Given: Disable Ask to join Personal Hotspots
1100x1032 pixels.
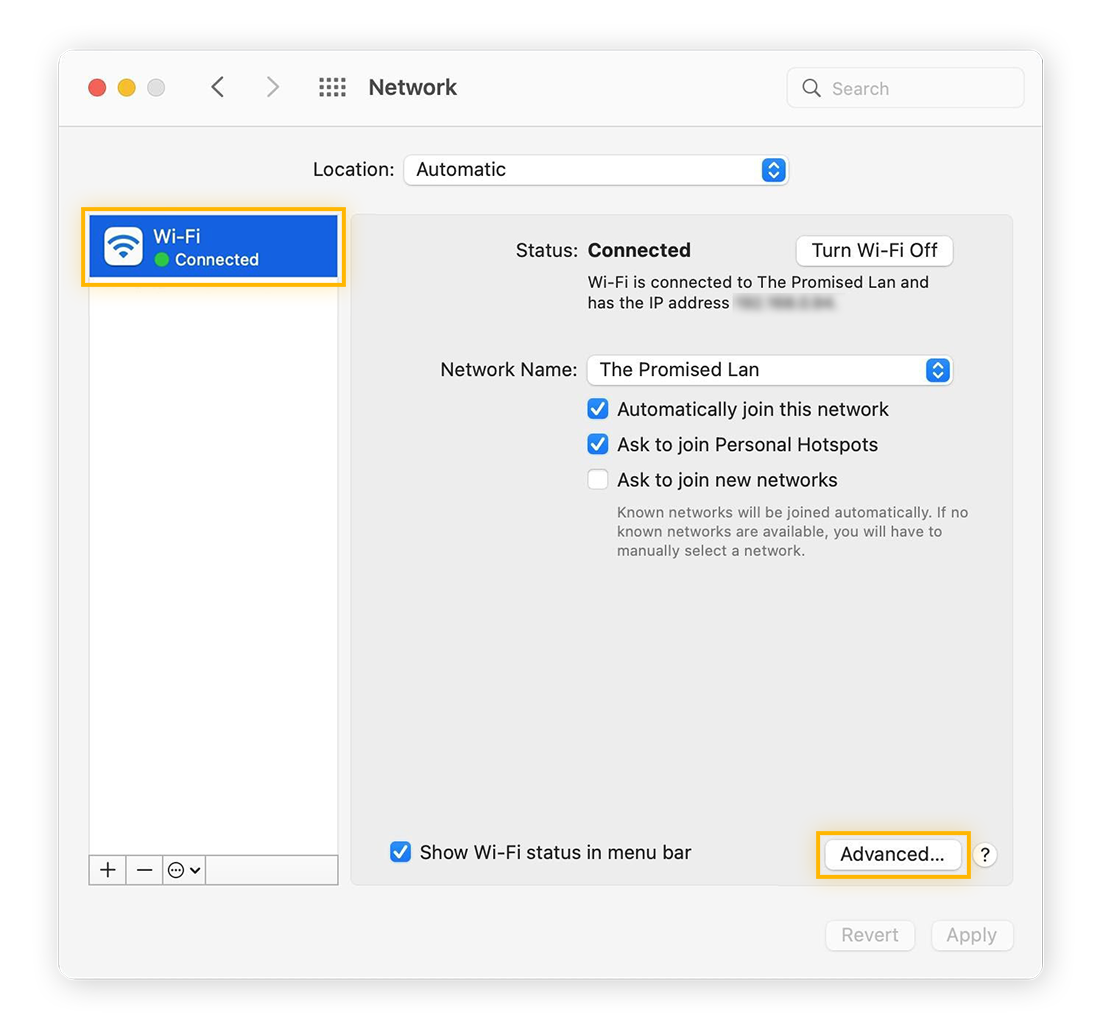Looking at the screenshot, I should [x=598, y=444].
